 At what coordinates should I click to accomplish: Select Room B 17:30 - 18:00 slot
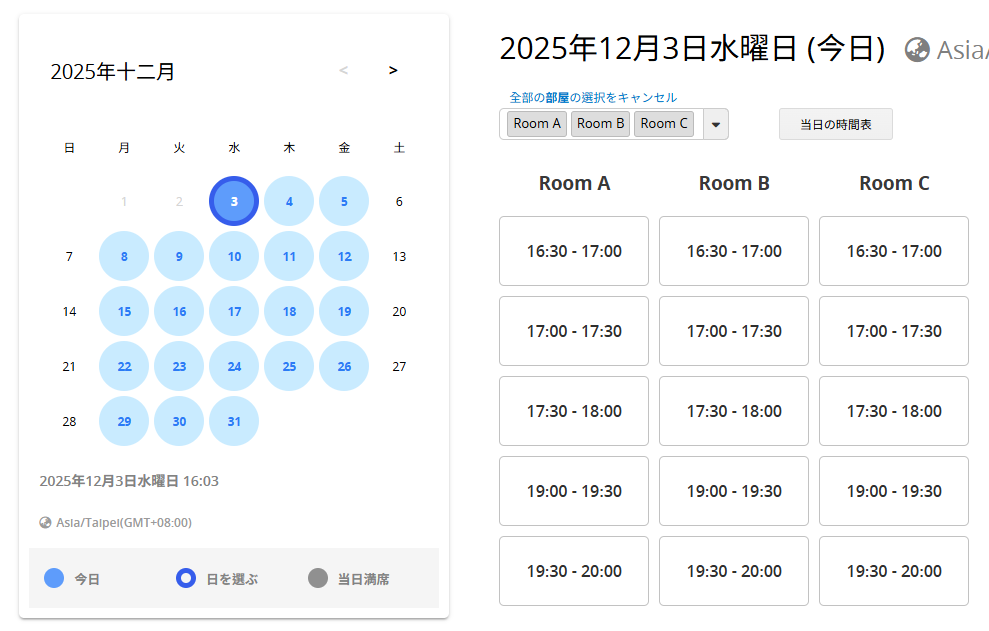[734, 411]
